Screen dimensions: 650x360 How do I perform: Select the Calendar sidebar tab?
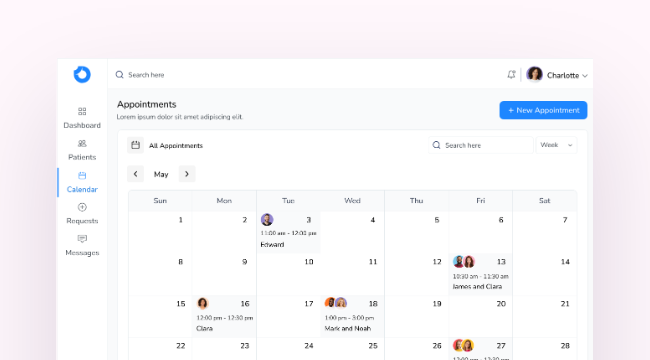(x=82, y=182)
